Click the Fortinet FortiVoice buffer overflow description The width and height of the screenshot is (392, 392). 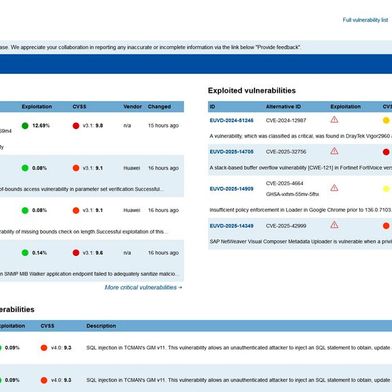click(x=301, y=168)
